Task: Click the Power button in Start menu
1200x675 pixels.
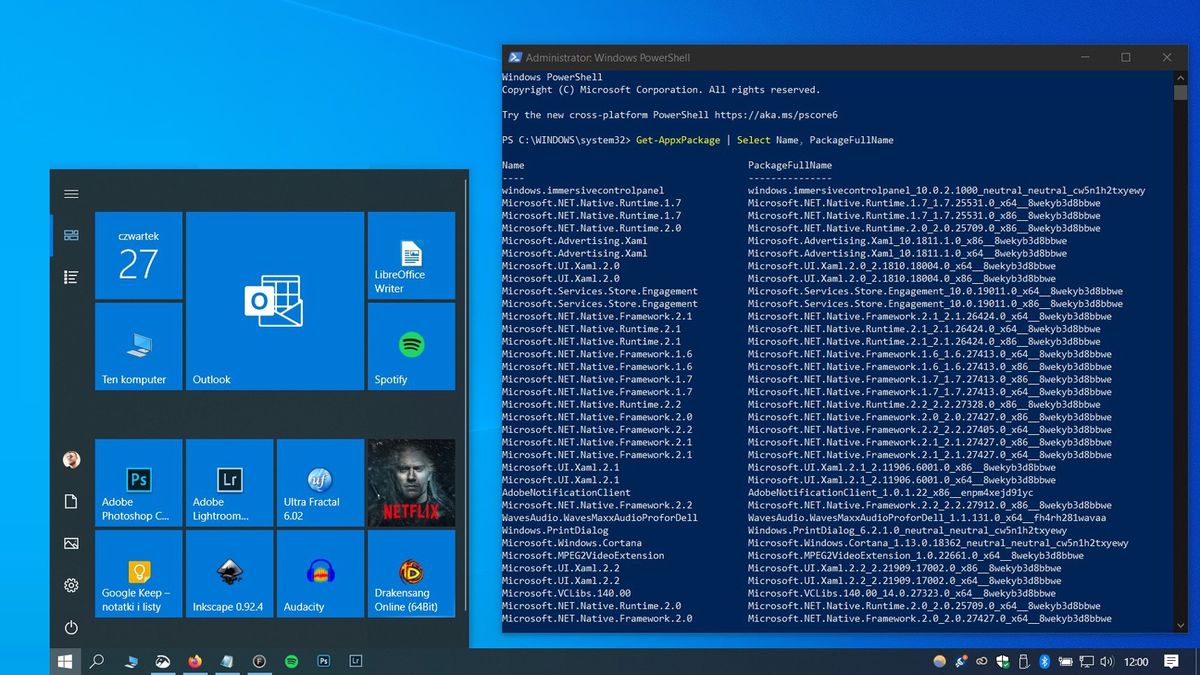Action: [71, 628]
